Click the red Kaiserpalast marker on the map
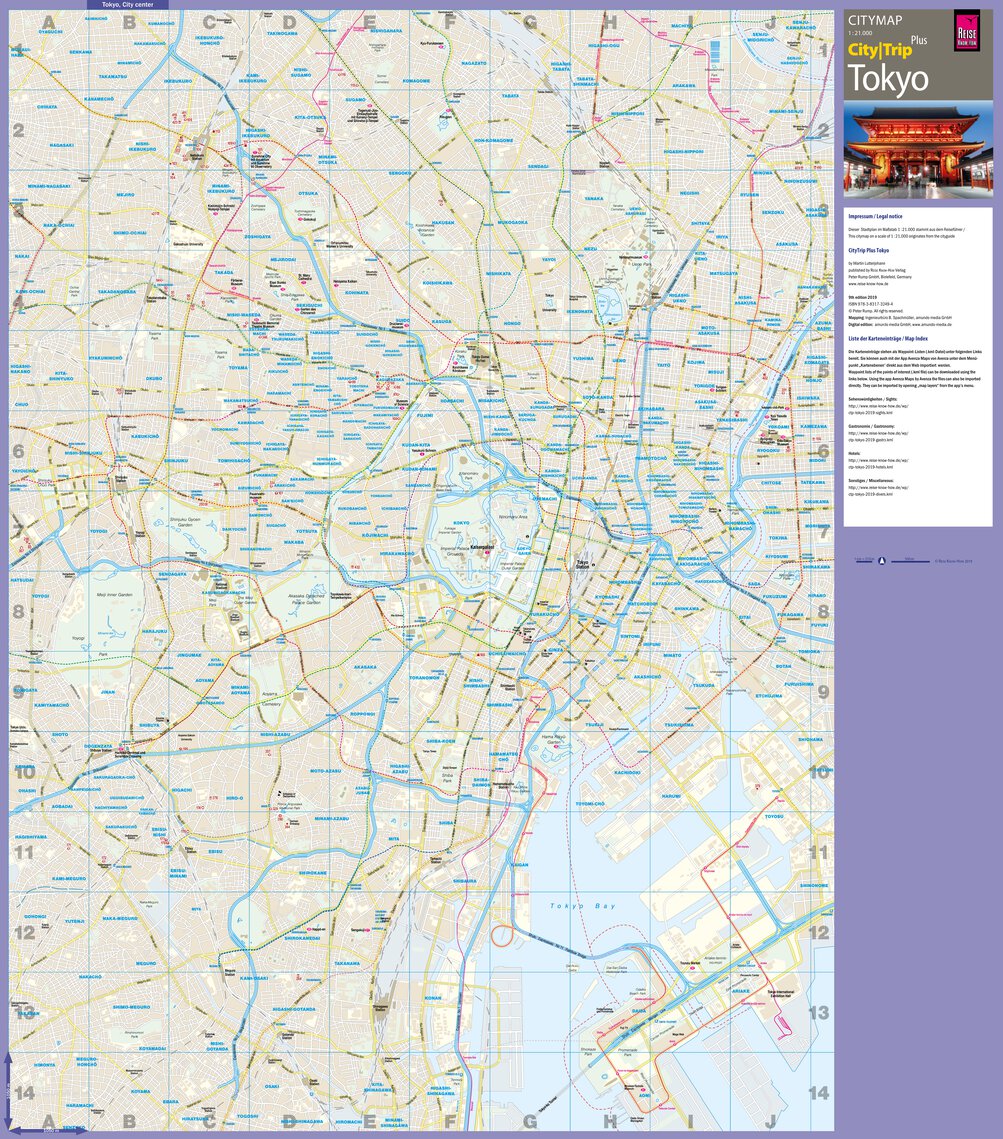Image resolution: width=1003 pixels, height=1139 pixels. (487, 553)
